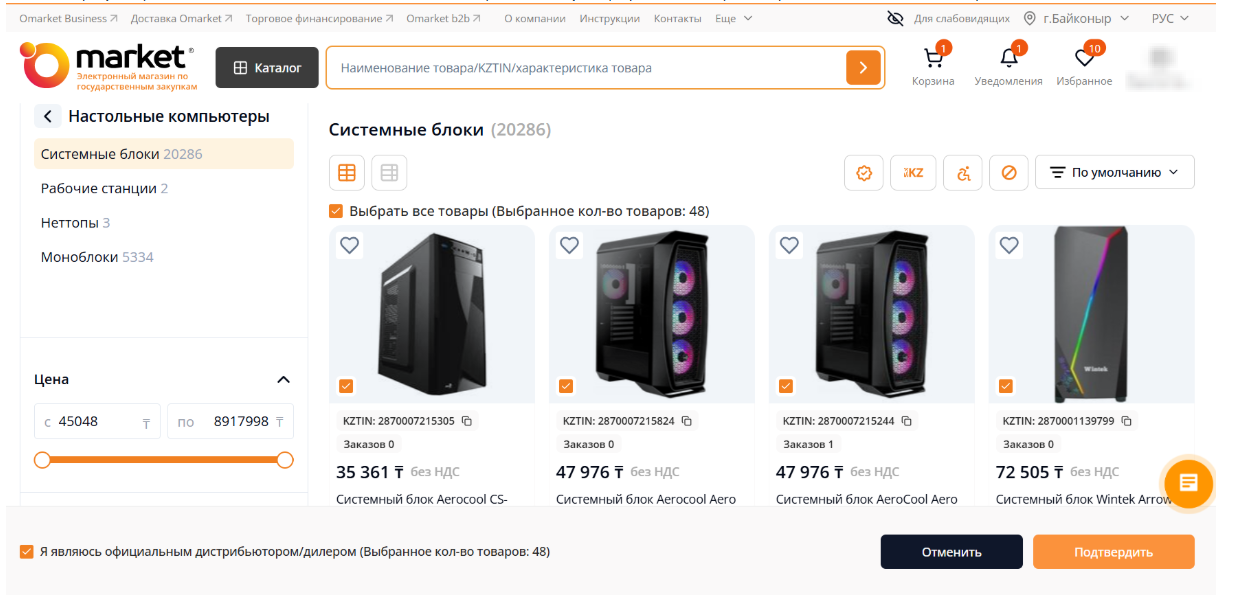Add Wintek system unit to favorites

(x=1009, y=245)
